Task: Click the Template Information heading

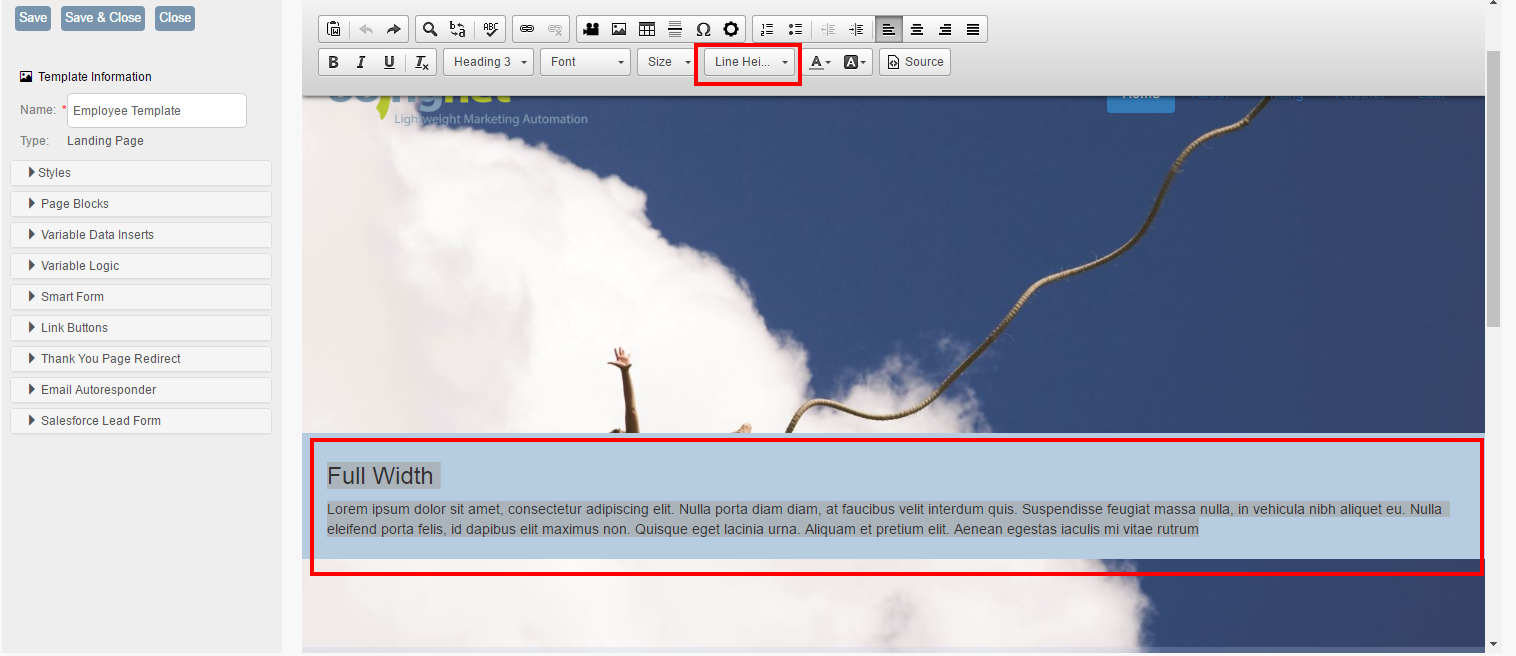Action: pyautogui.click(x=95, y=77)
